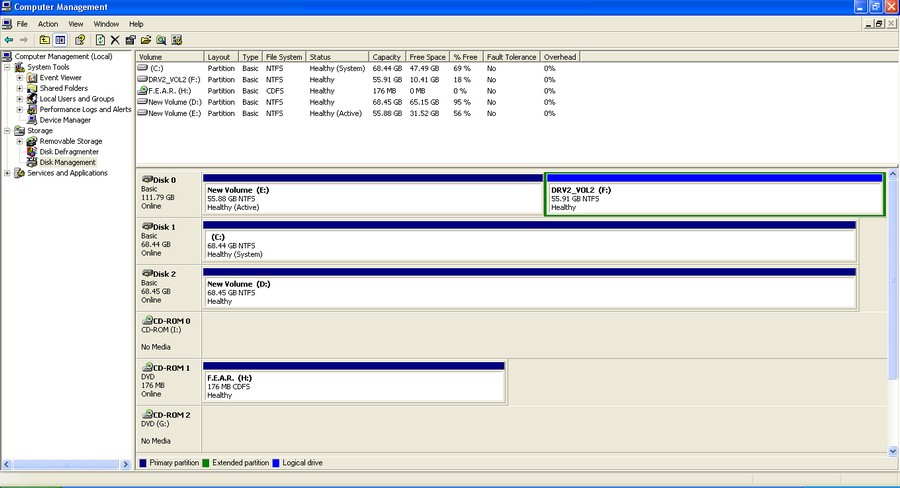
Task: Expand the Event Viewer node
Action: (x=19, y=78)
